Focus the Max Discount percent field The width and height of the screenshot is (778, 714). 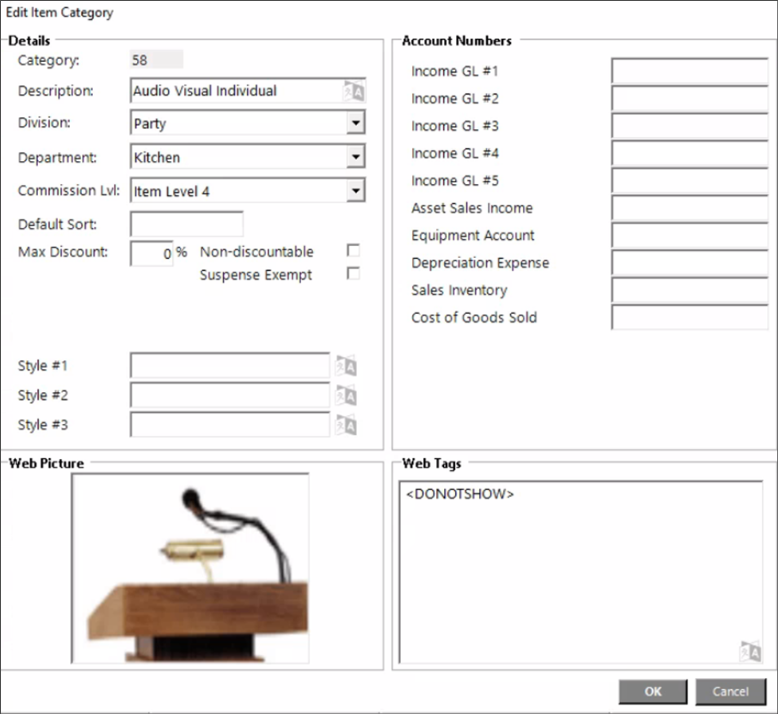(x=152, y=253)
